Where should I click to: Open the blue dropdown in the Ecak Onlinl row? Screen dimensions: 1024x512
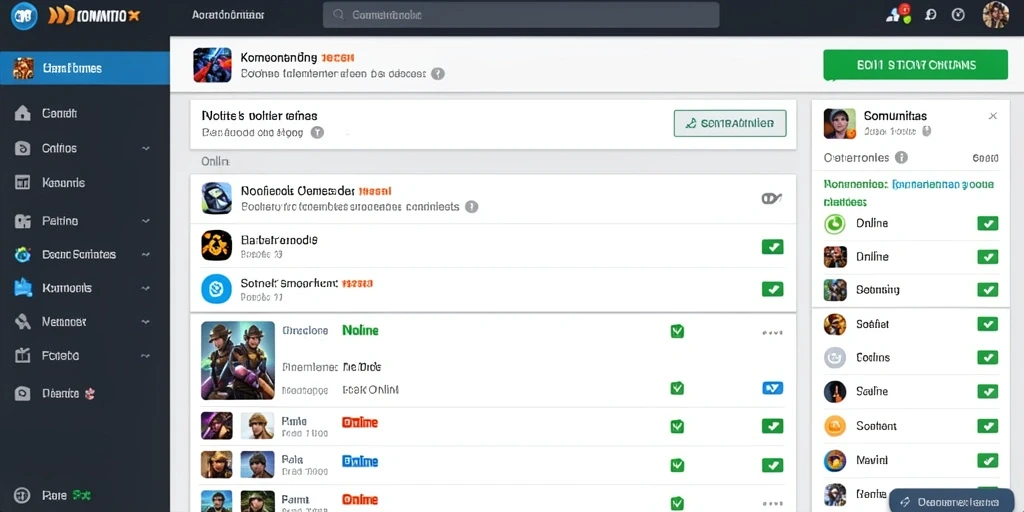click(773, 388)
